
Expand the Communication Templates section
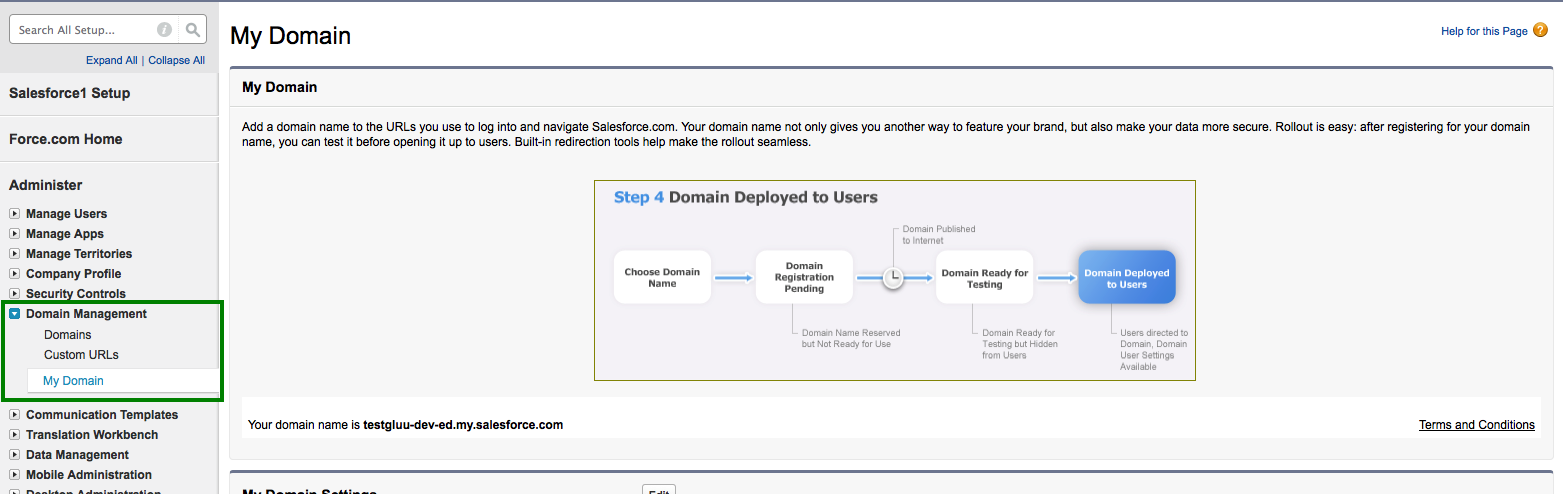click(x=14, y=415)
